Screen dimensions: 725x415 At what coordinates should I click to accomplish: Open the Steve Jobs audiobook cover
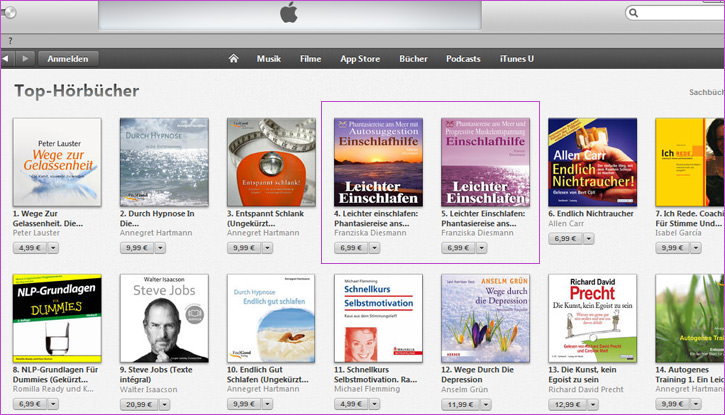point(164,318)
